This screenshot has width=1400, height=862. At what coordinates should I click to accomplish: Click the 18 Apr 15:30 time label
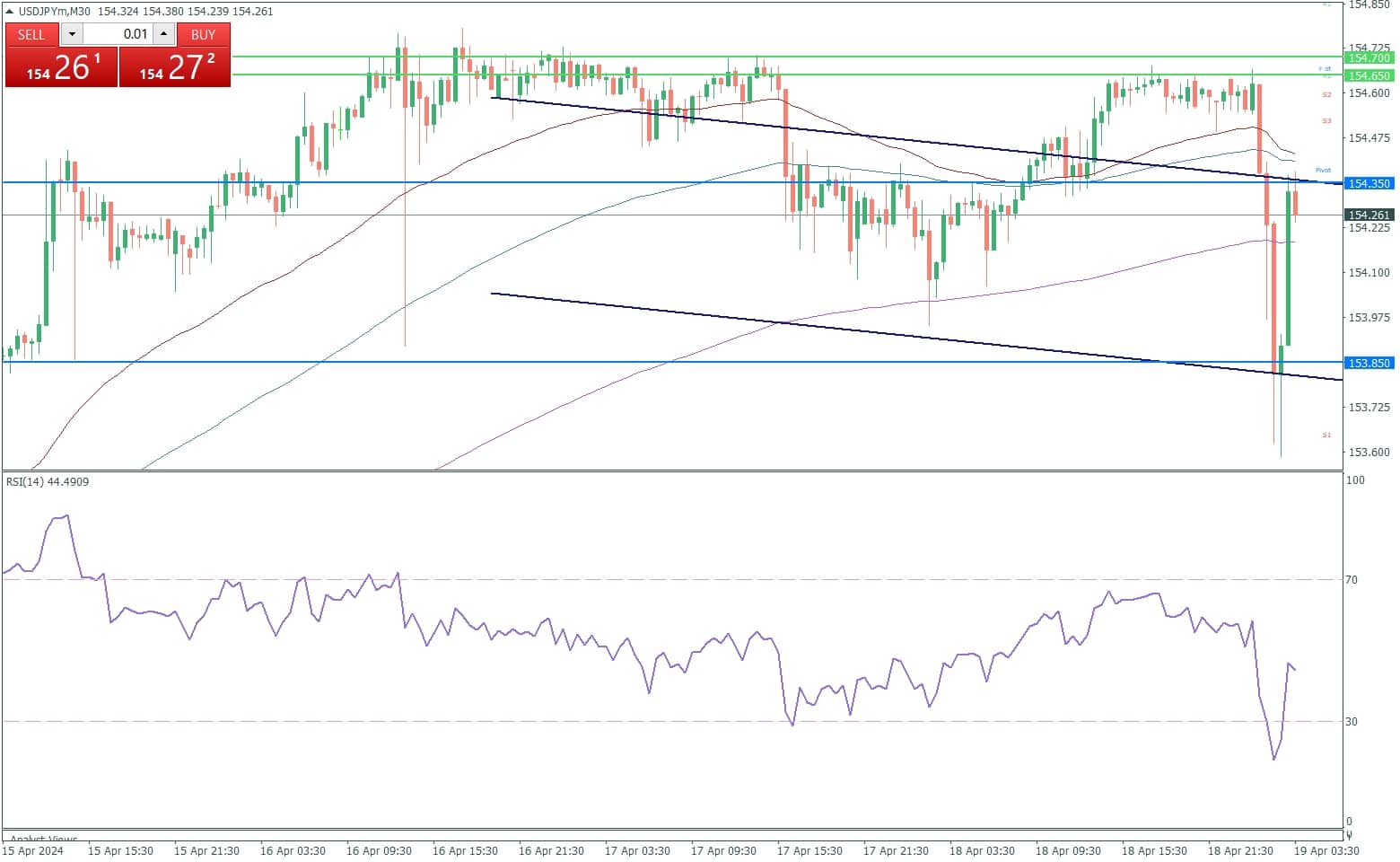tap(1154, 850)
